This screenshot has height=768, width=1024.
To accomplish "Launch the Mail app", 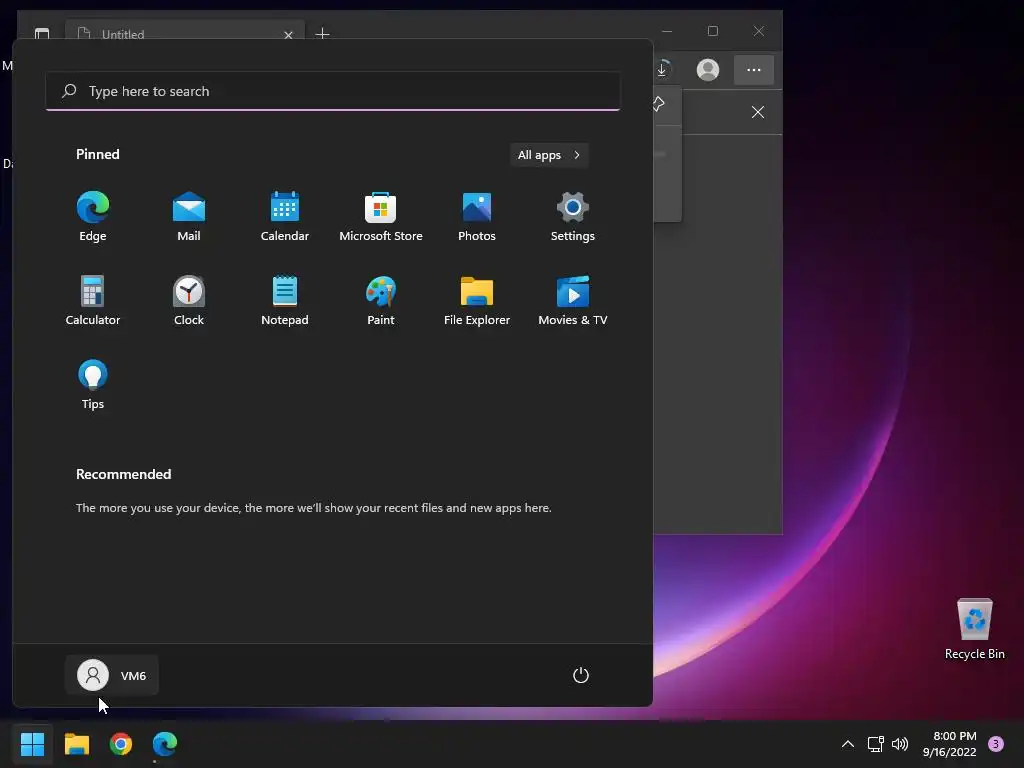I will (189, 216).
